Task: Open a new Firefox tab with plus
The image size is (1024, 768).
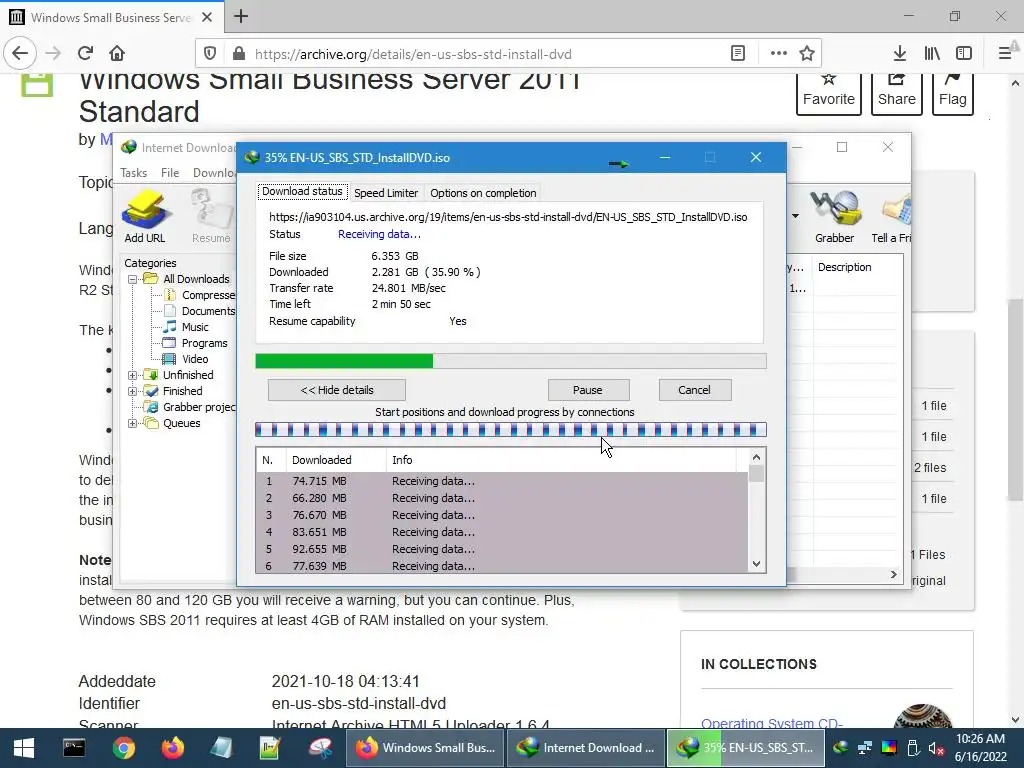Action: tap(241, 16)
